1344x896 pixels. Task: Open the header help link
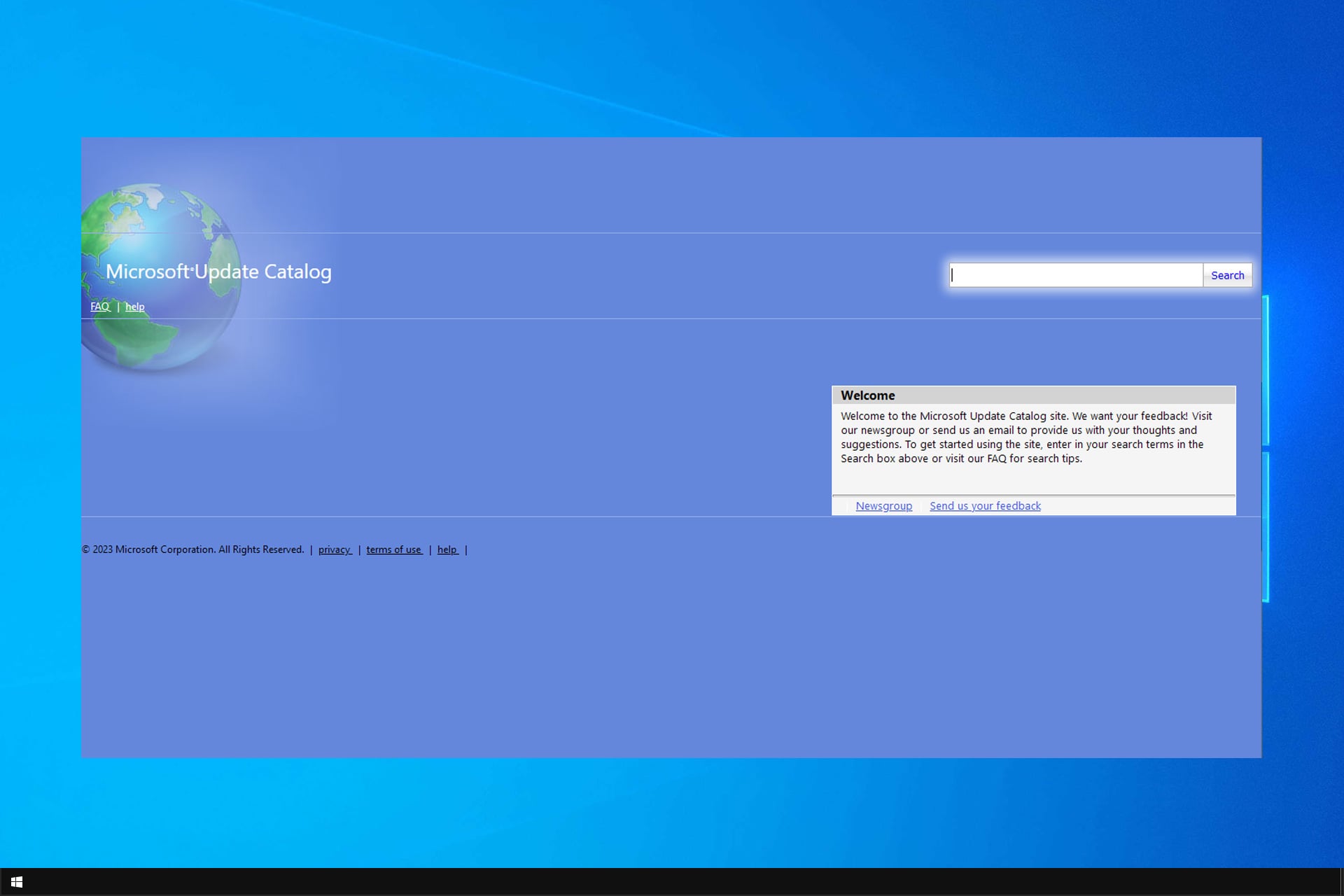(134, 307)
